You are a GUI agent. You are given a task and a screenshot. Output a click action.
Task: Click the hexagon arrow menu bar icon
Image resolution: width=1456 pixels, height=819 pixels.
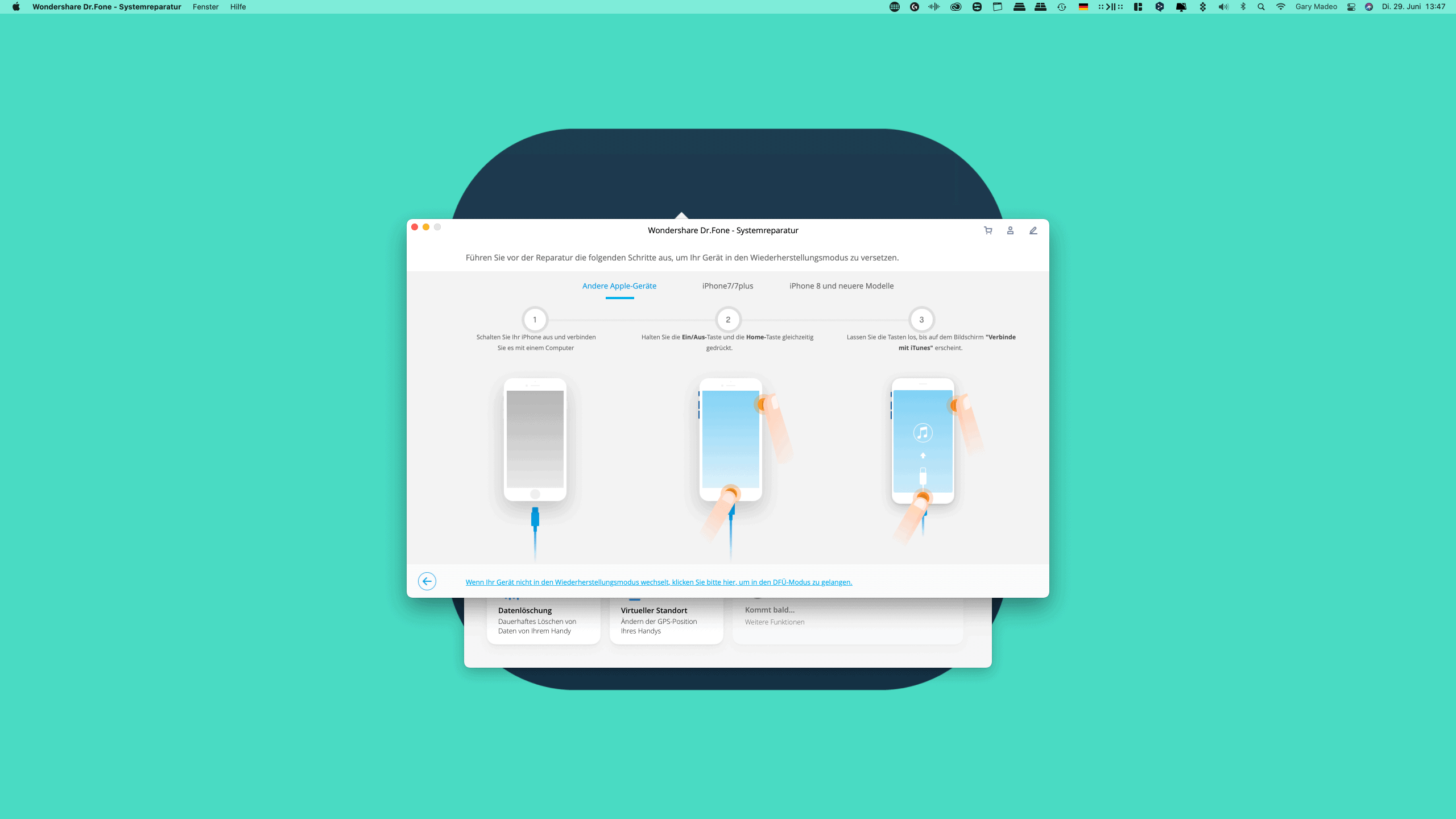pyautogui.click(x=1160, y=7)
